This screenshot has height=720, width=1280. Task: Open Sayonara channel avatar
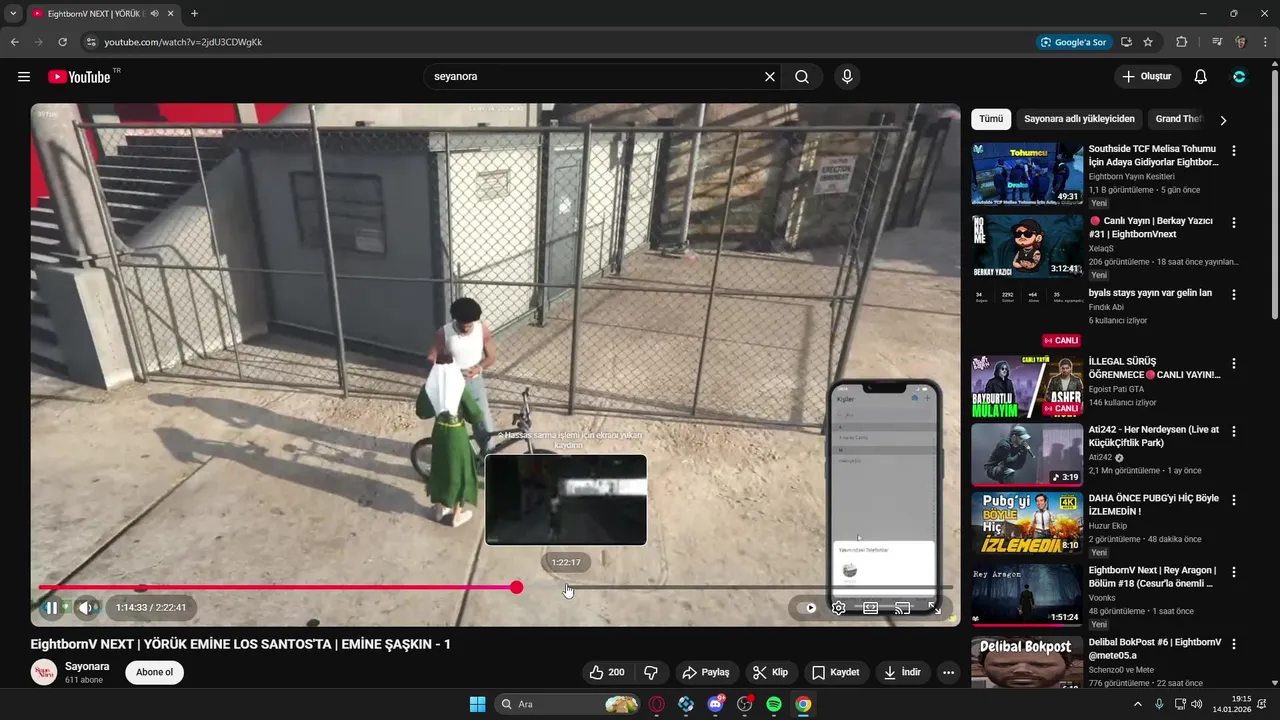coord(44,672)
